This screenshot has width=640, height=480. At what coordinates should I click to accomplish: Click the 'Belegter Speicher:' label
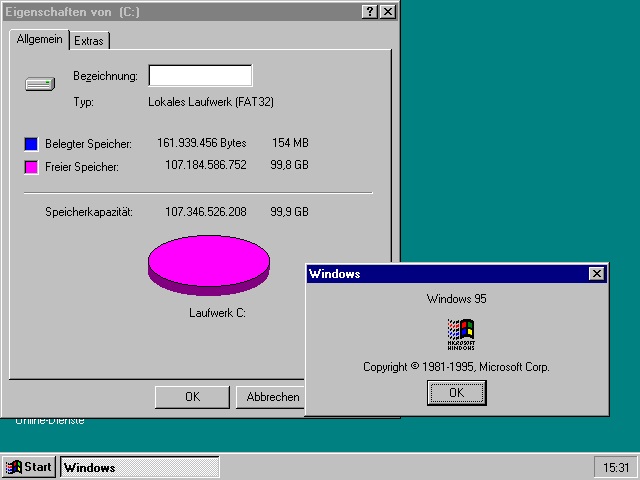[89, 144]
